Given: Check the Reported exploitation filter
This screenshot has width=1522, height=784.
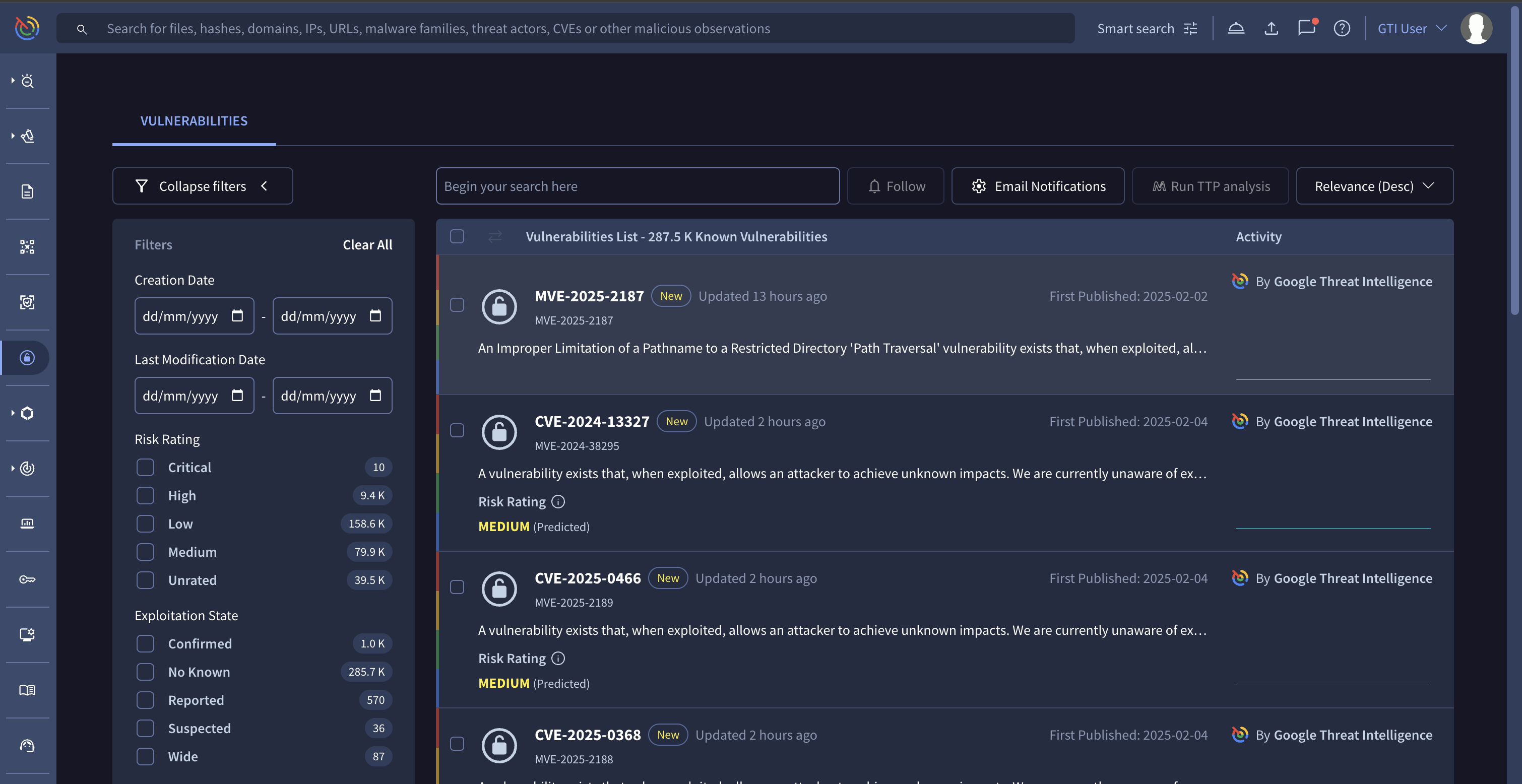Looking at the screenshot, I should pos(145,700).
